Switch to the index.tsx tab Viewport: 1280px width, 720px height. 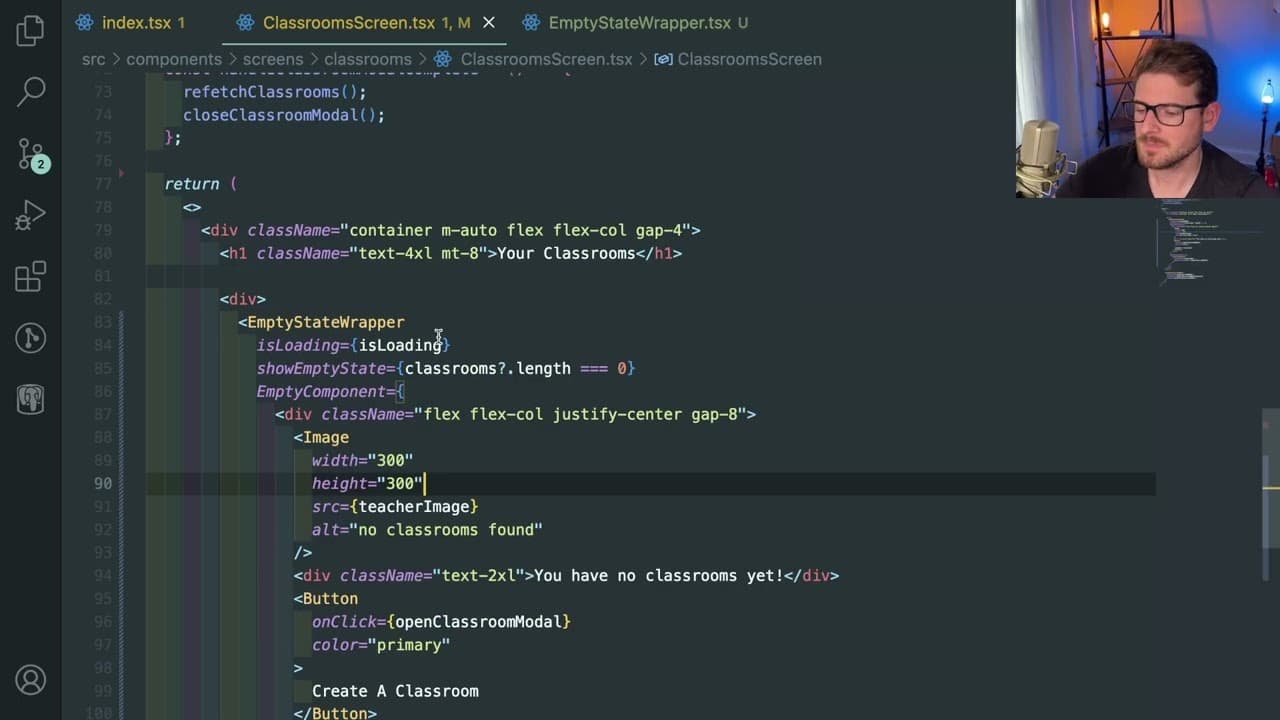click(x=137, y=22)
